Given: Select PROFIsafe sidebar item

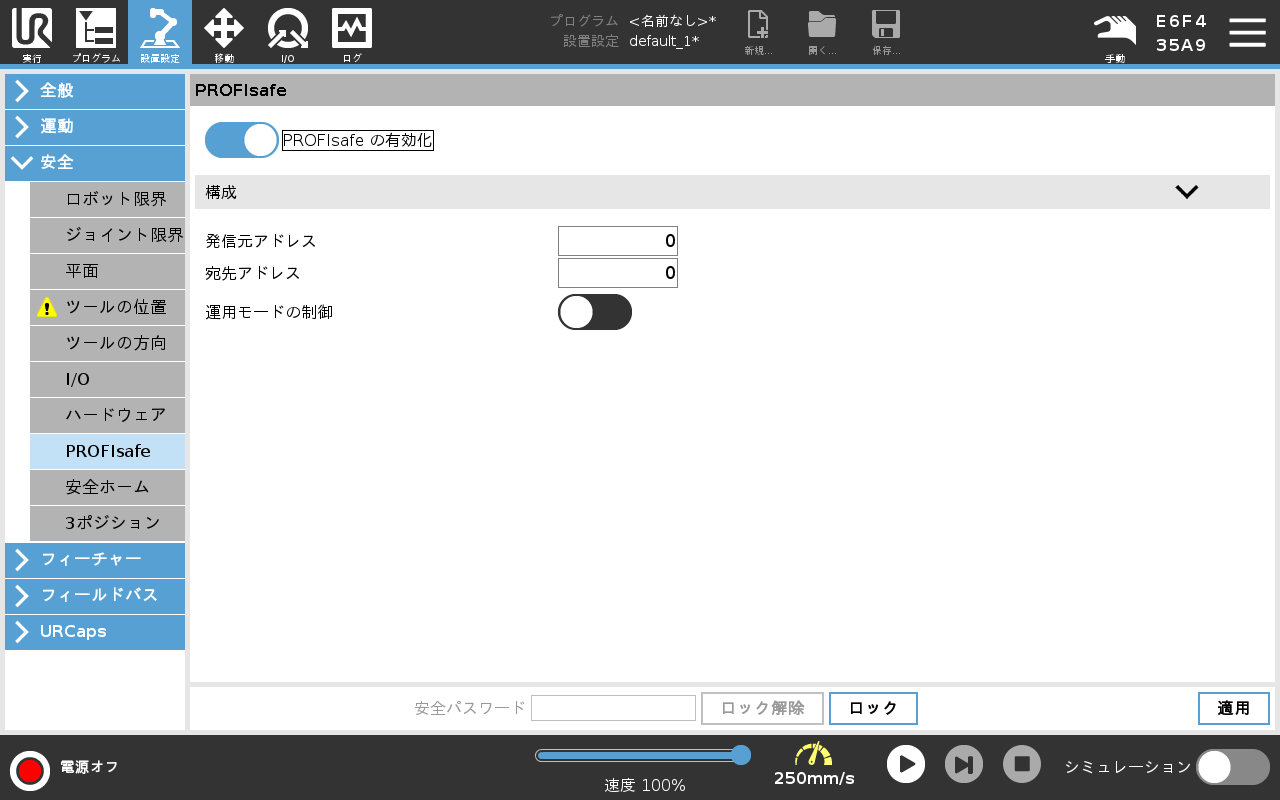Looking at the screenshot, I should pyautogui.click(x=107, y=451).
